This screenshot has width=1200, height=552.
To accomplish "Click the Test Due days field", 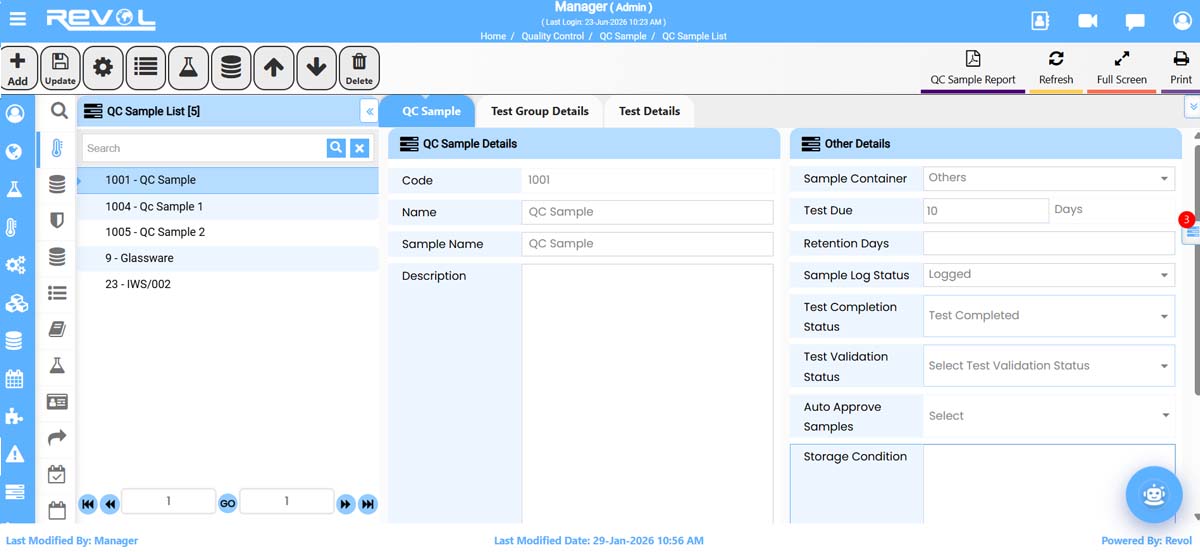I will click(x=985, y=210).
